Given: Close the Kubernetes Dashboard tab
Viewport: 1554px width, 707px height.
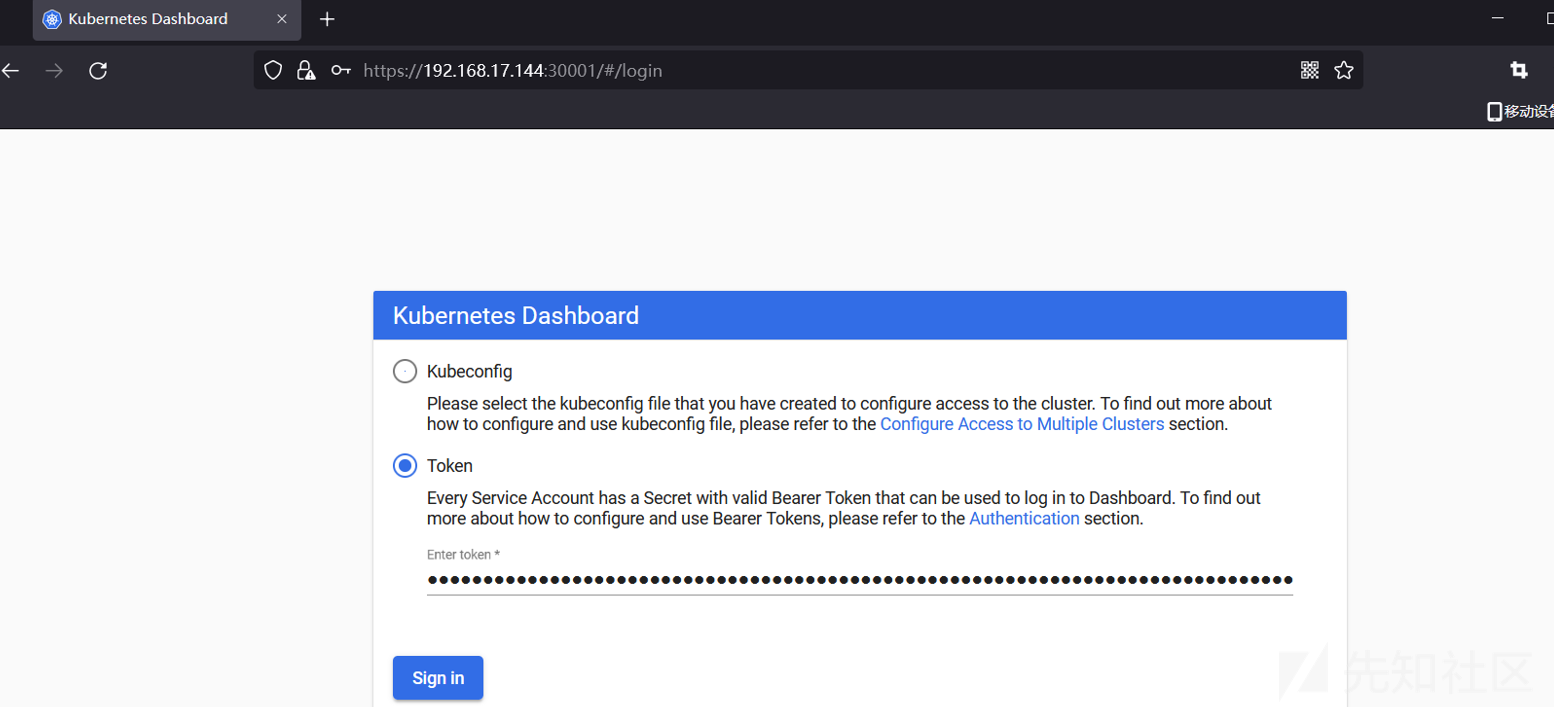Looking at the screenshot, I should (282, 19).
